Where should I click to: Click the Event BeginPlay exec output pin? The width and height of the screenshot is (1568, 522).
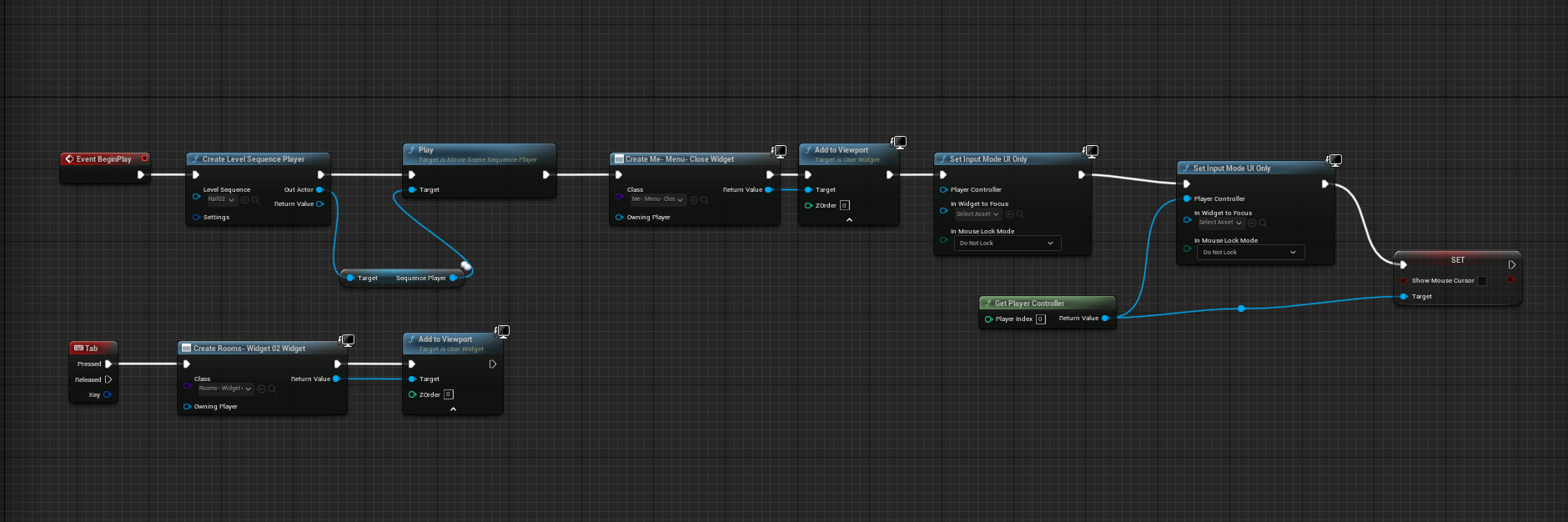pos(141,175)
